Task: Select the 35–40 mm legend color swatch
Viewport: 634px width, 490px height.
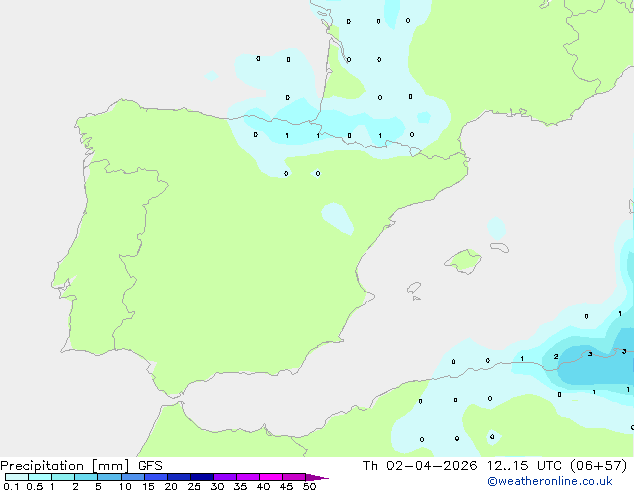Action: (x=248, y=477)
